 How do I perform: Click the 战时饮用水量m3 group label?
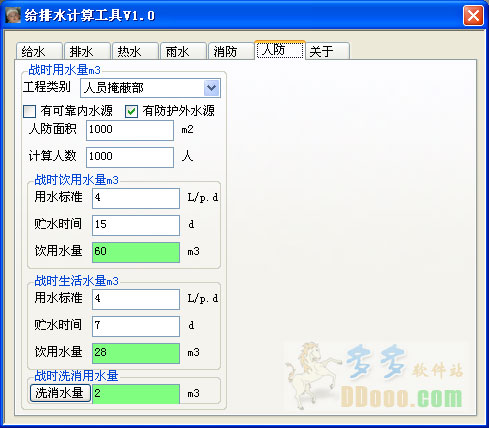[x=77, y=180]
